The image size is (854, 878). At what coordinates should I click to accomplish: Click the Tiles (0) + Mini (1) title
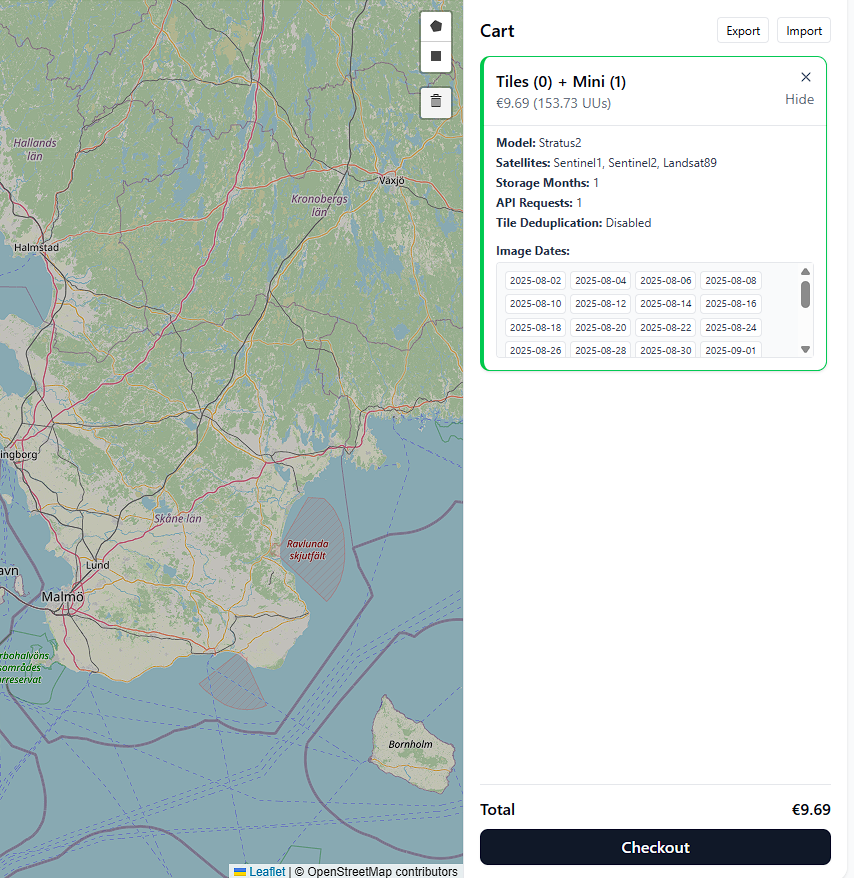pyautogui.click(x=561, y=82)
